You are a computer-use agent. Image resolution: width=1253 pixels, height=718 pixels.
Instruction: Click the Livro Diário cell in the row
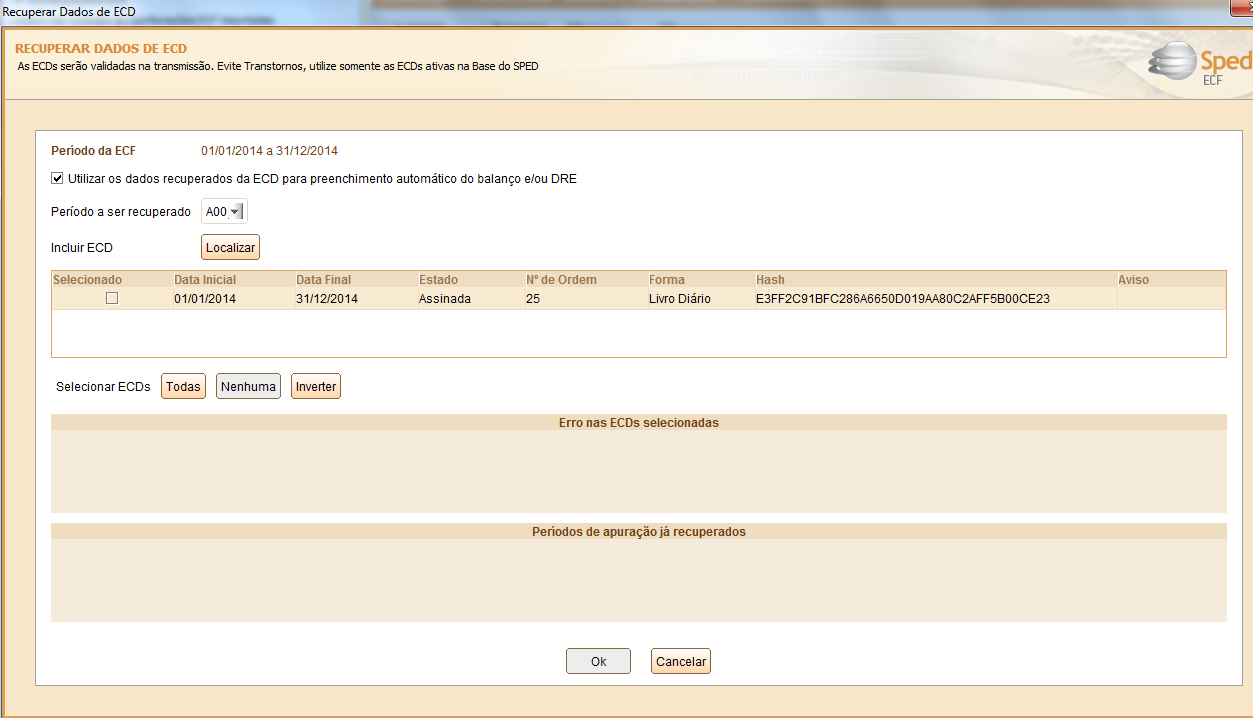point(680,299)
